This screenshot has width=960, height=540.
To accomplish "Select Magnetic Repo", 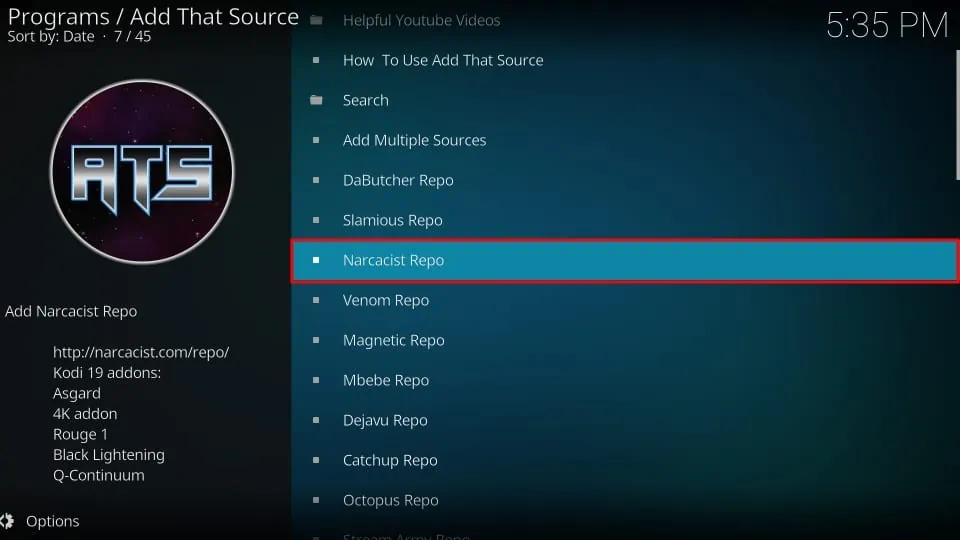I will [624, 340].
